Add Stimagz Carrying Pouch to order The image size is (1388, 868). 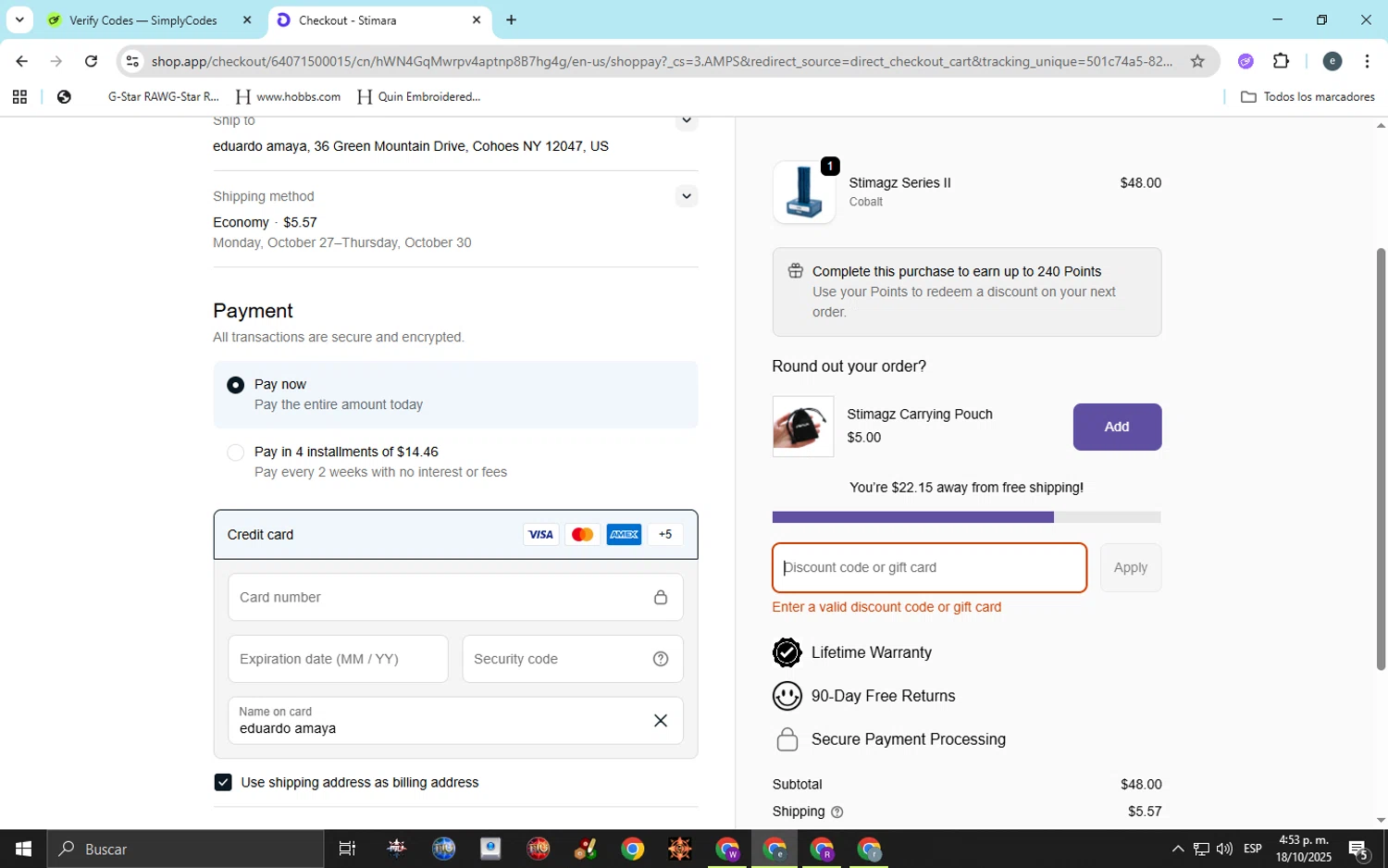[x=1117, y=427]
